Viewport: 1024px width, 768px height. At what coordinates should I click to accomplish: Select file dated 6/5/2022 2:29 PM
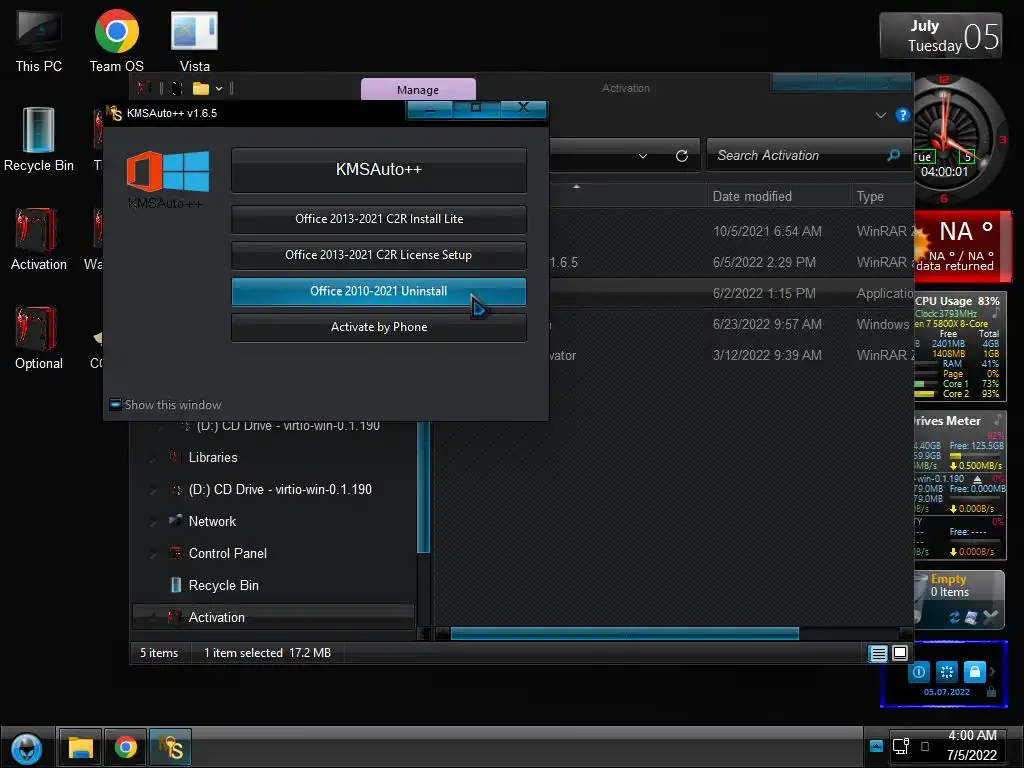click(674, 263)
